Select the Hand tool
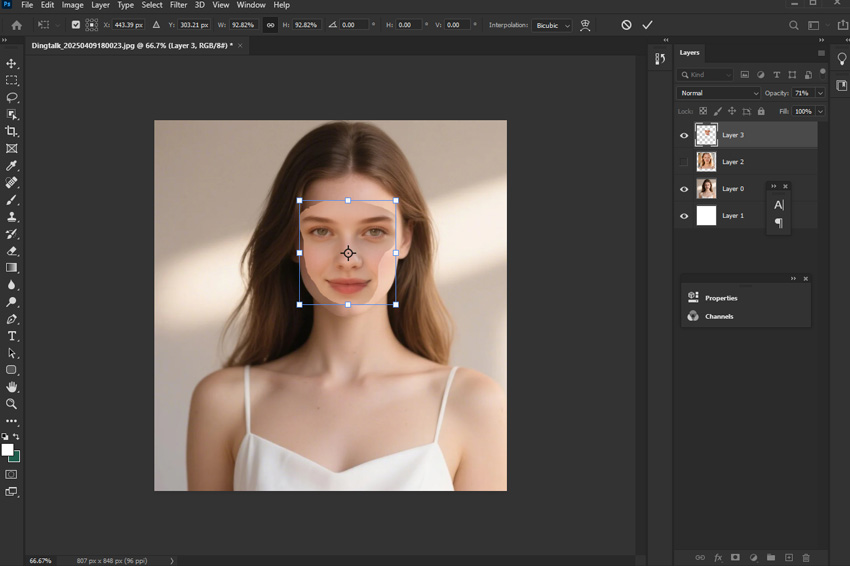This screenshot has width=850, height=566. [x=11, y=387]
